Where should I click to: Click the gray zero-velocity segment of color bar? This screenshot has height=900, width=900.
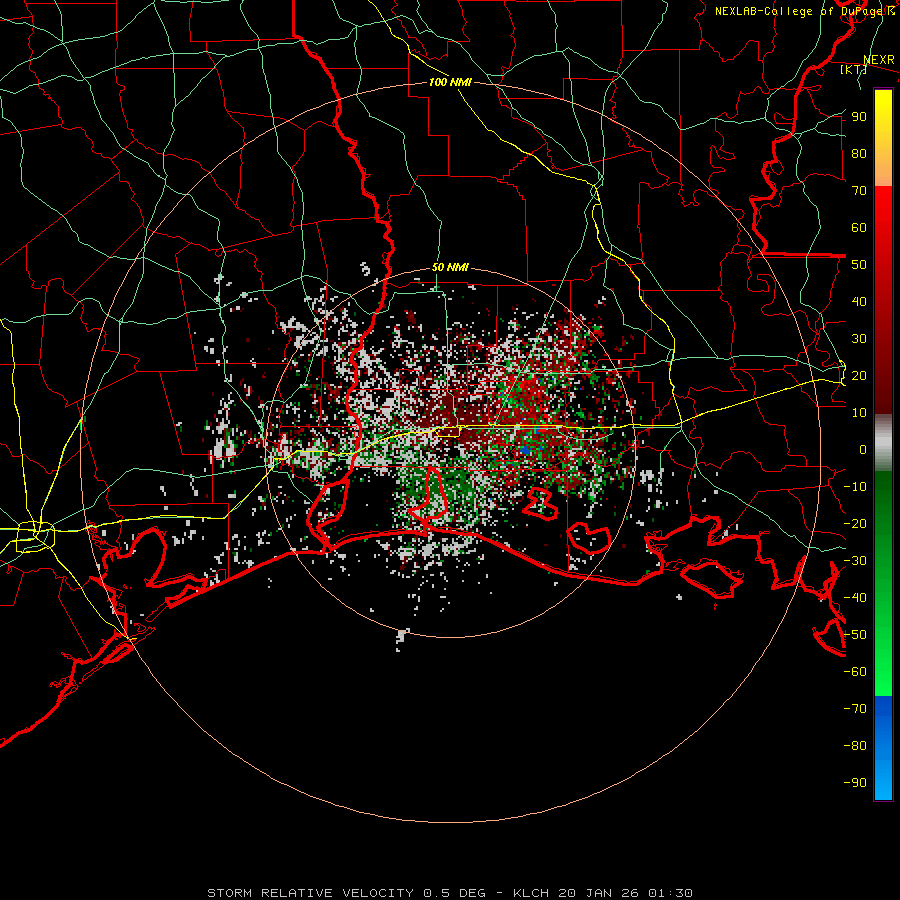[x=883, y=443]
